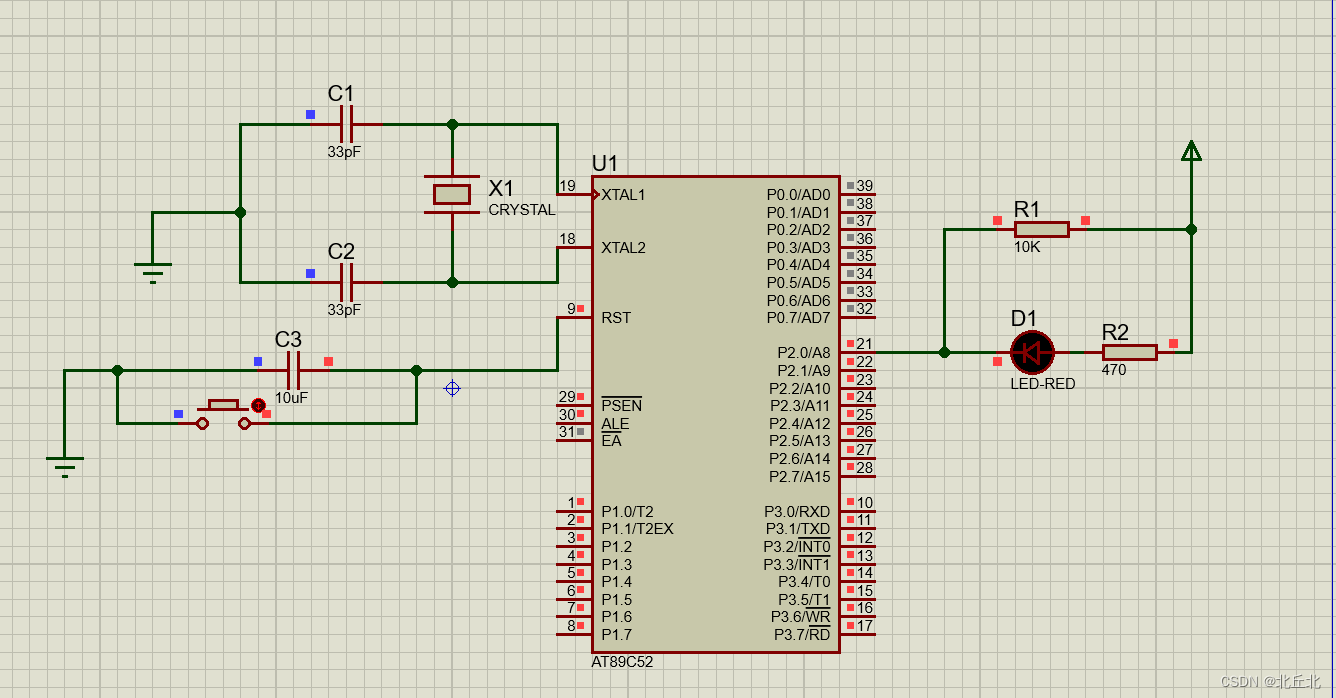Click the P3.0/RXD pin label
1336x698 pixels.
pyautogui.click(x=797, y=512)
